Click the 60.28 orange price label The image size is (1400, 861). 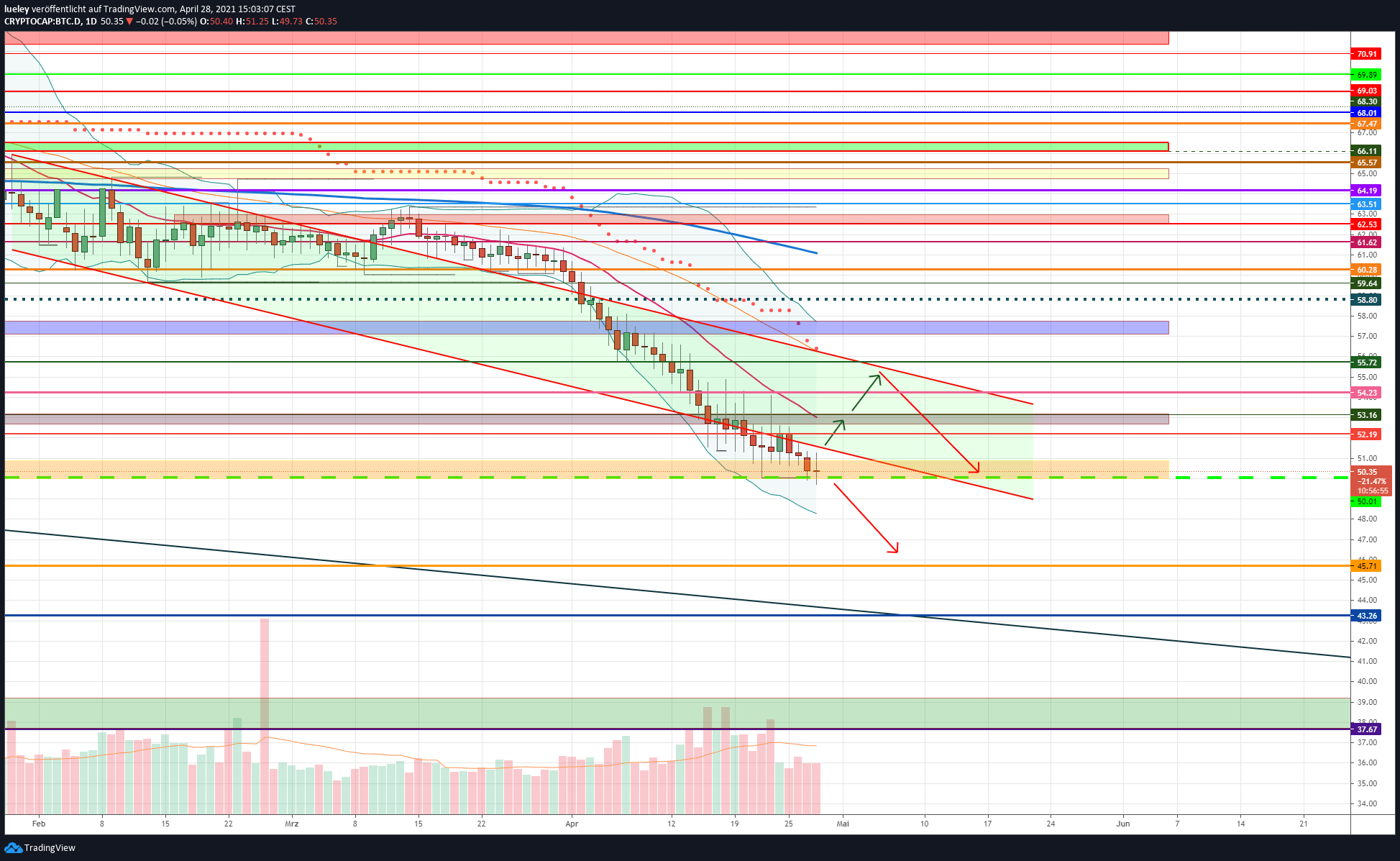[1366, 270]
